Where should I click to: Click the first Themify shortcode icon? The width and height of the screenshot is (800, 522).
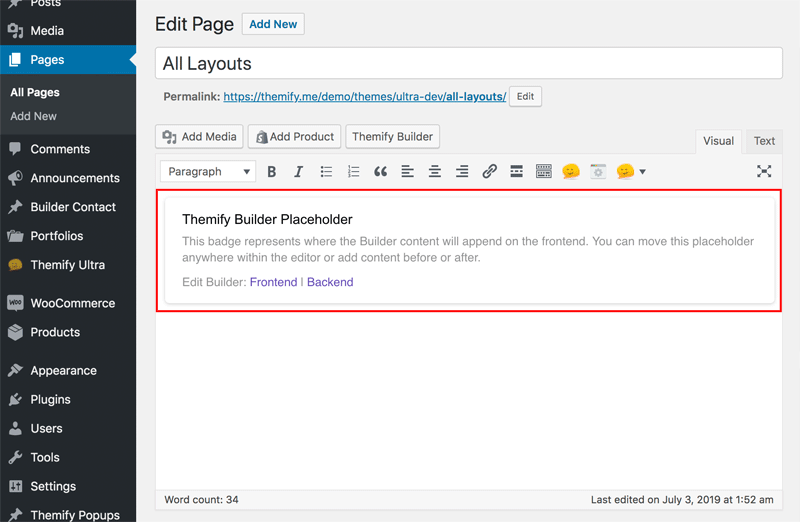coord(571,171)
